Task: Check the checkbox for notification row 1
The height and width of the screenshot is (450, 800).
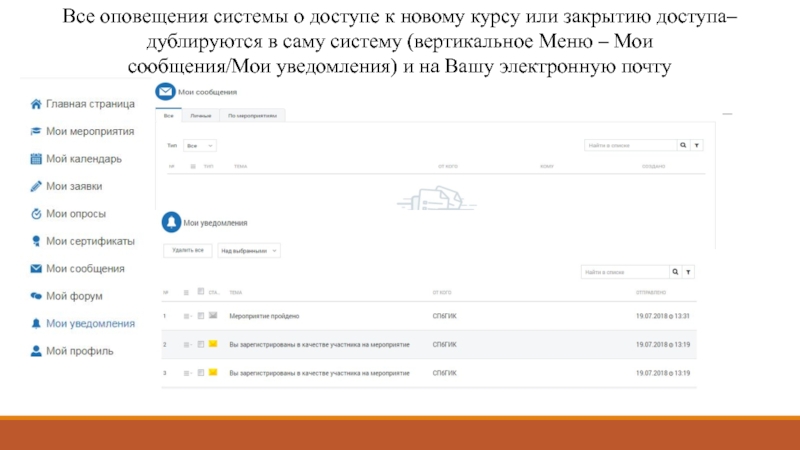Action: [200, 316]
